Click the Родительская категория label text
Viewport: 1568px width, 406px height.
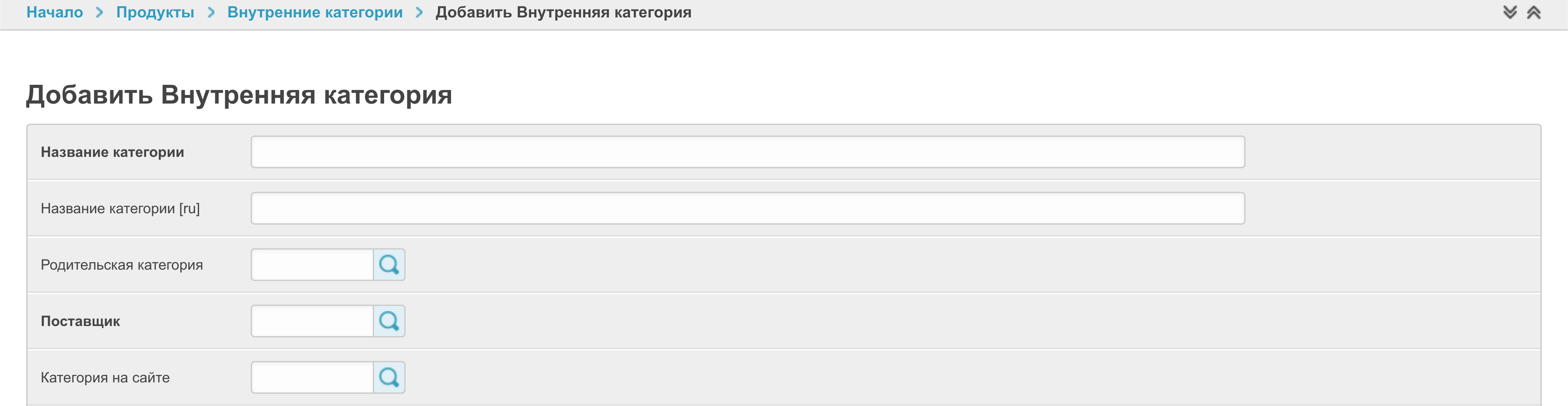click(122, 265)
